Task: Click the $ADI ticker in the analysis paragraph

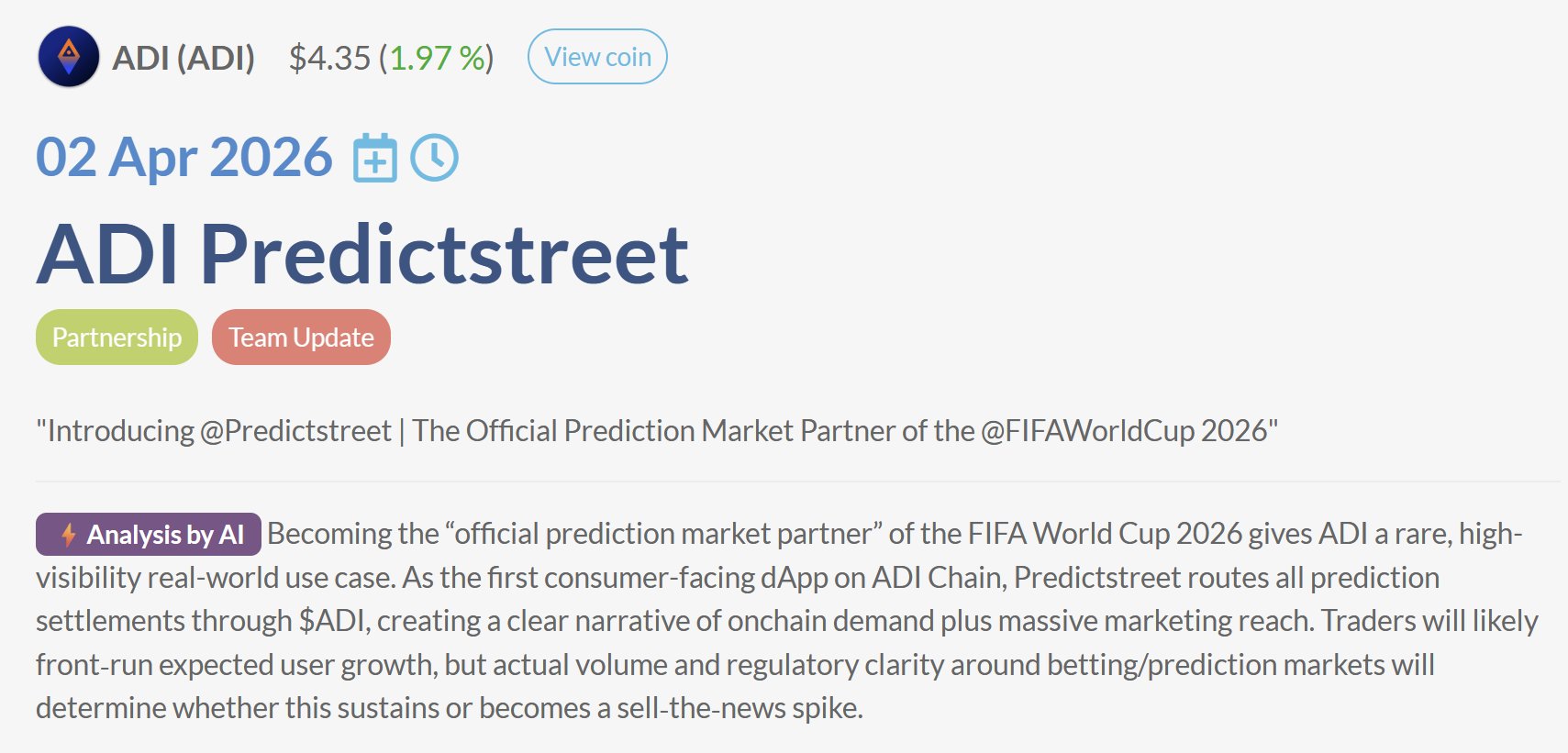Action: tap(333, 621)
